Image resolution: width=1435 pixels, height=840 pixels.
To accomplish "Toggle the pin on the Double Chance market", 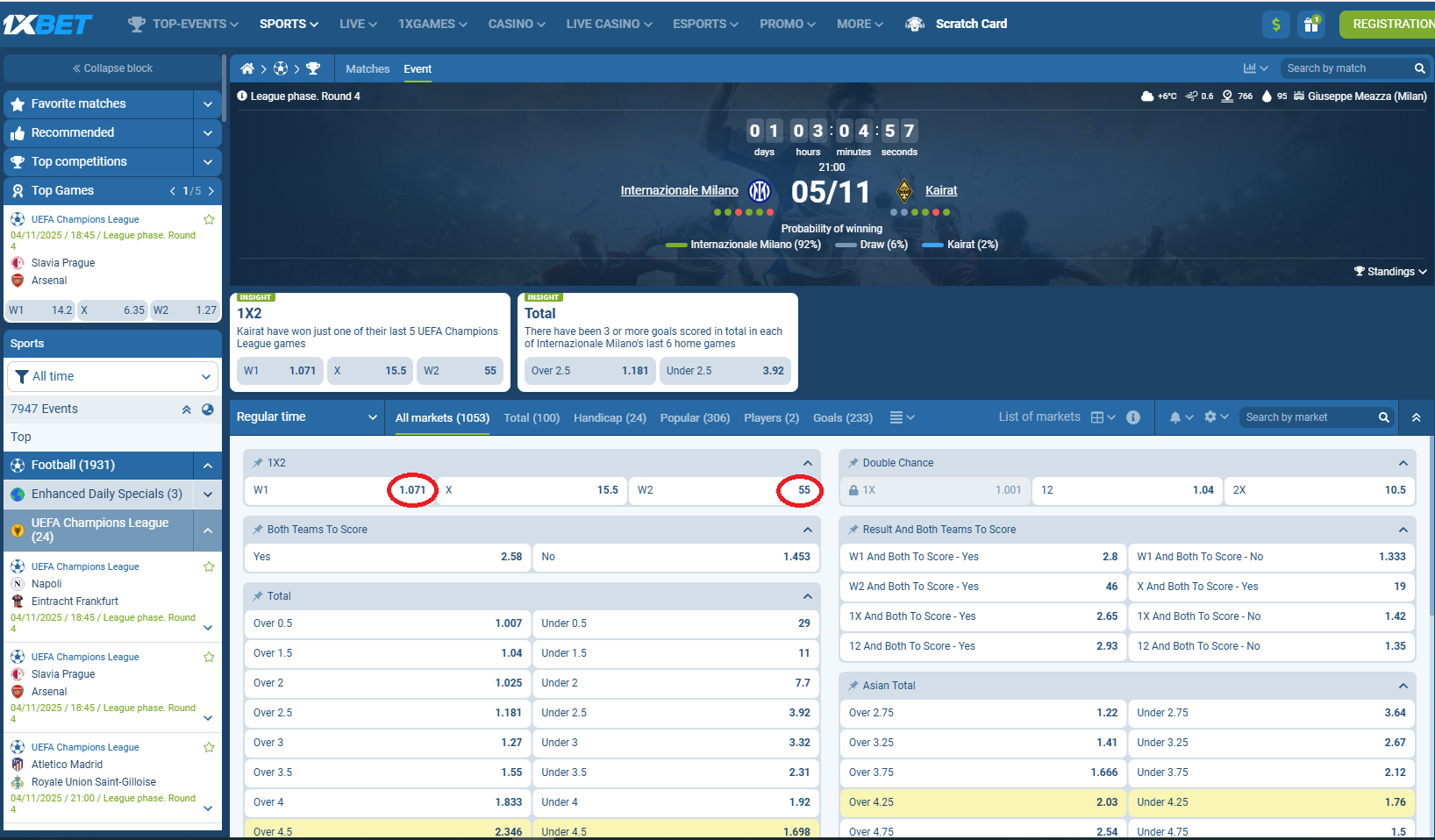I will pos(853,463).
